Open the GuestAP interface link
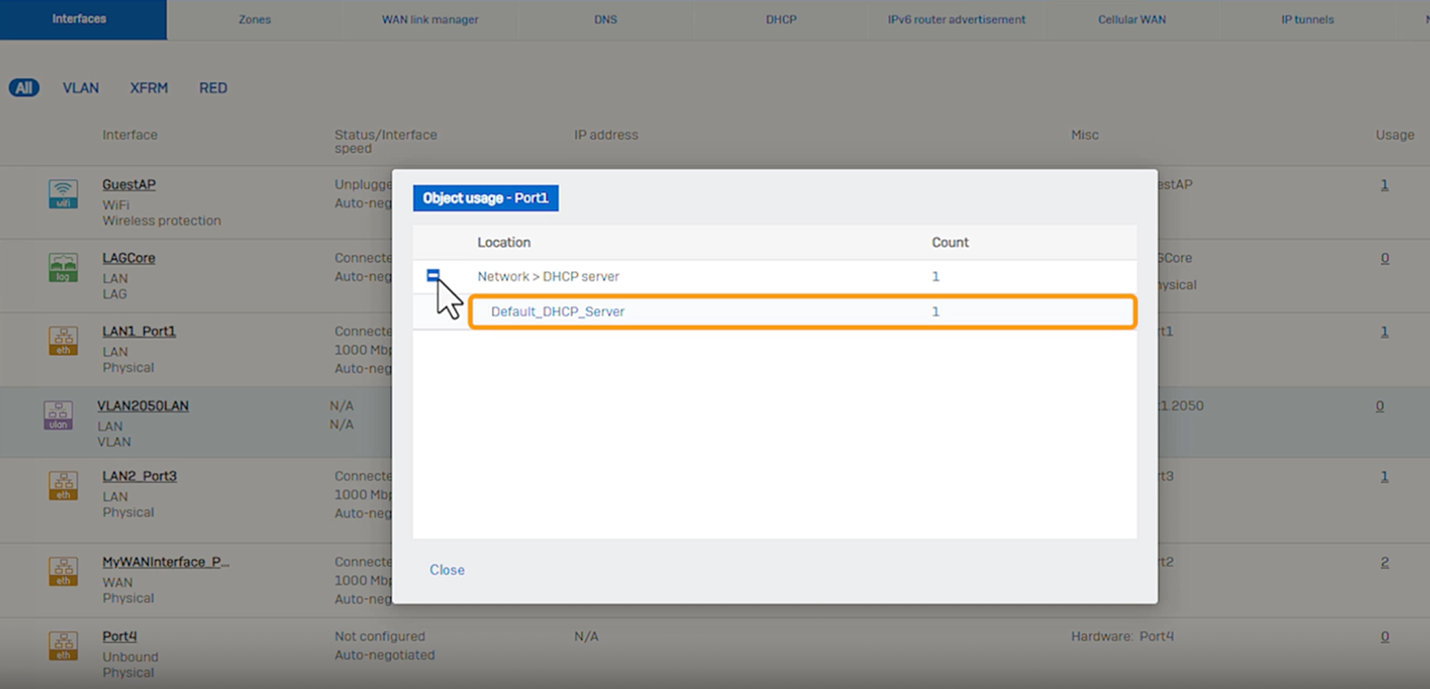1430x689 pixels. 129,185
